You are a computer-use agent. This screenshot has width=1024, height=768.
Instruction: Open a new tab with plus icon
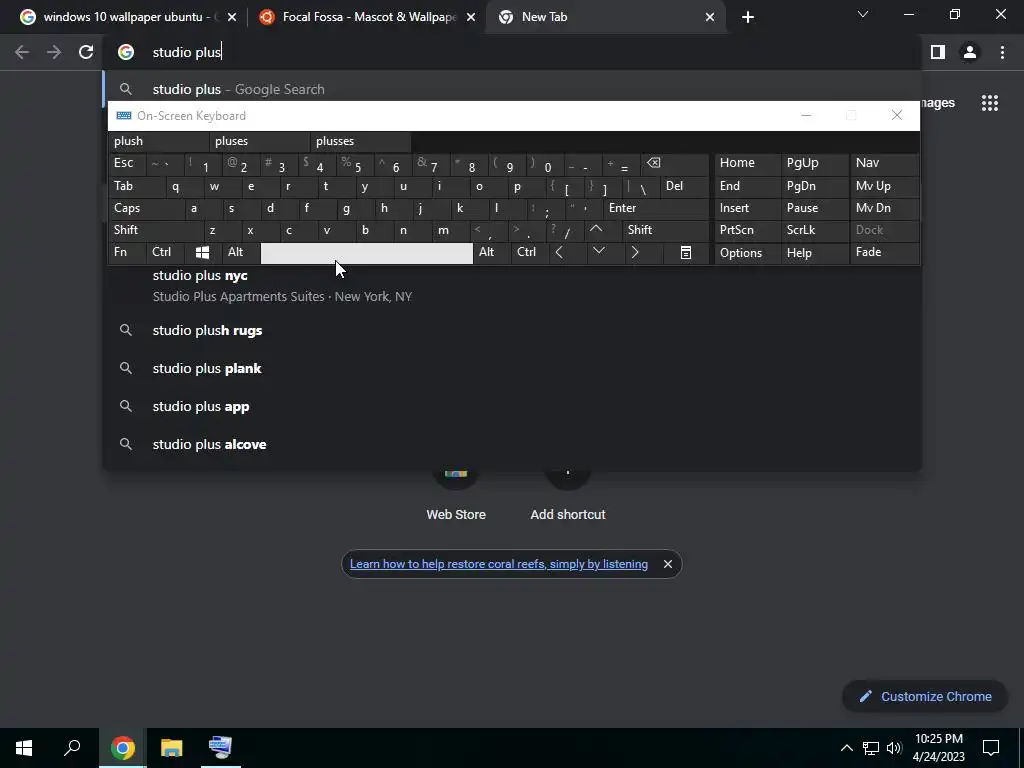tap(748, 17)
